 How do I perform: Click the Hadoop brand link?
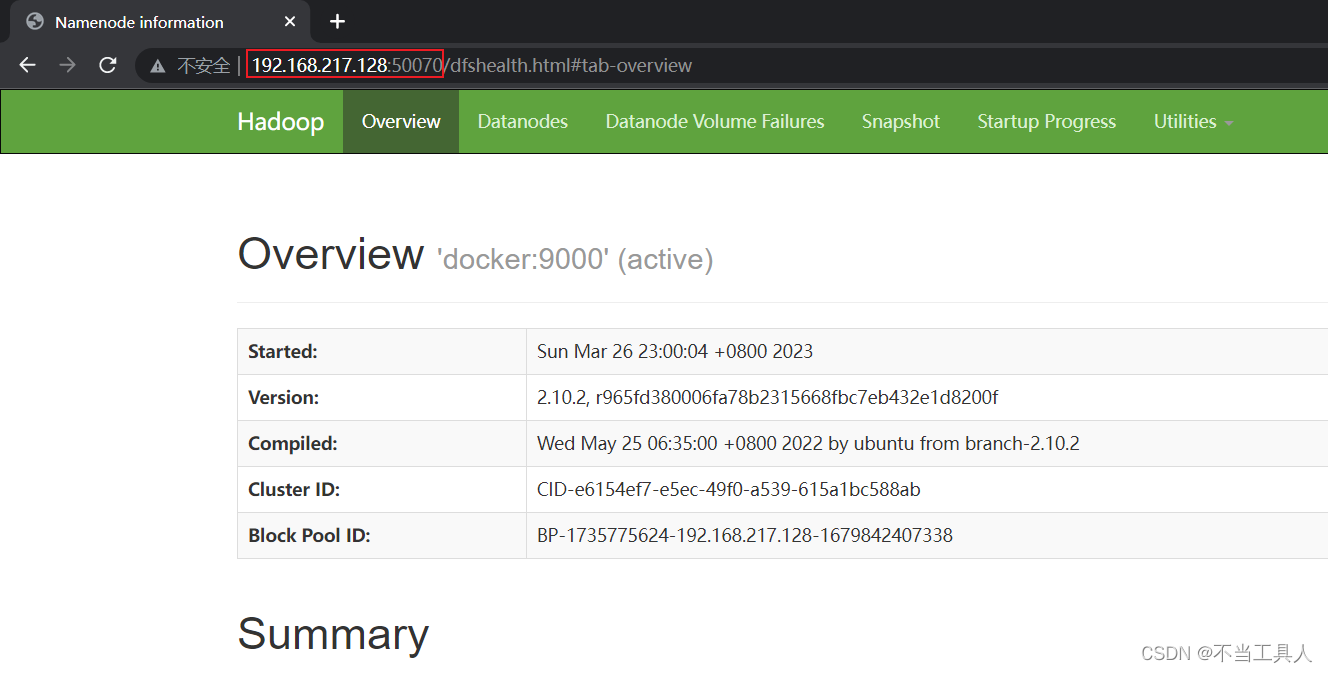[x=280, y=122]
